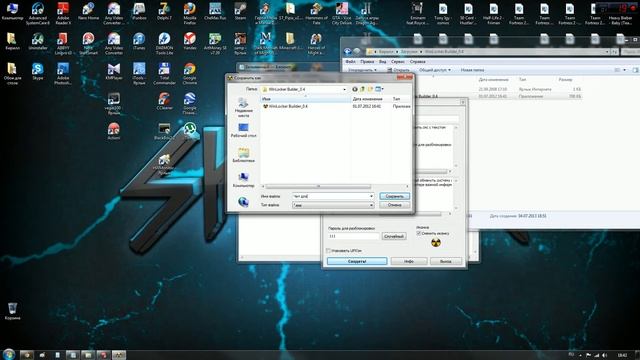Toggle the Explorer preview pane icon

[635, 70]
